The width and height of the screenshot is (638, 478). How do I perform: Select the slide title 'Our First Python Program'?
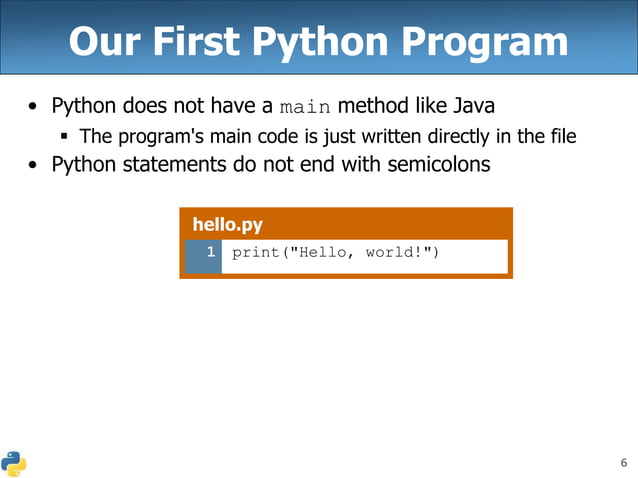[318, 42]
